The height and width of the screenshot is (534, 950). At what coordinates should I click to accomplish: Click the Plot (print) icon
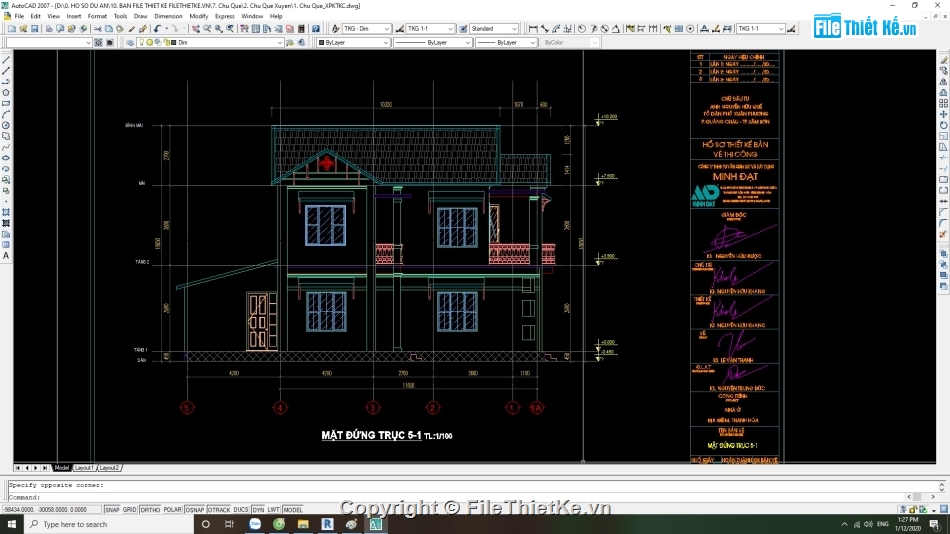pyautogui.click(x=49, y=28)
